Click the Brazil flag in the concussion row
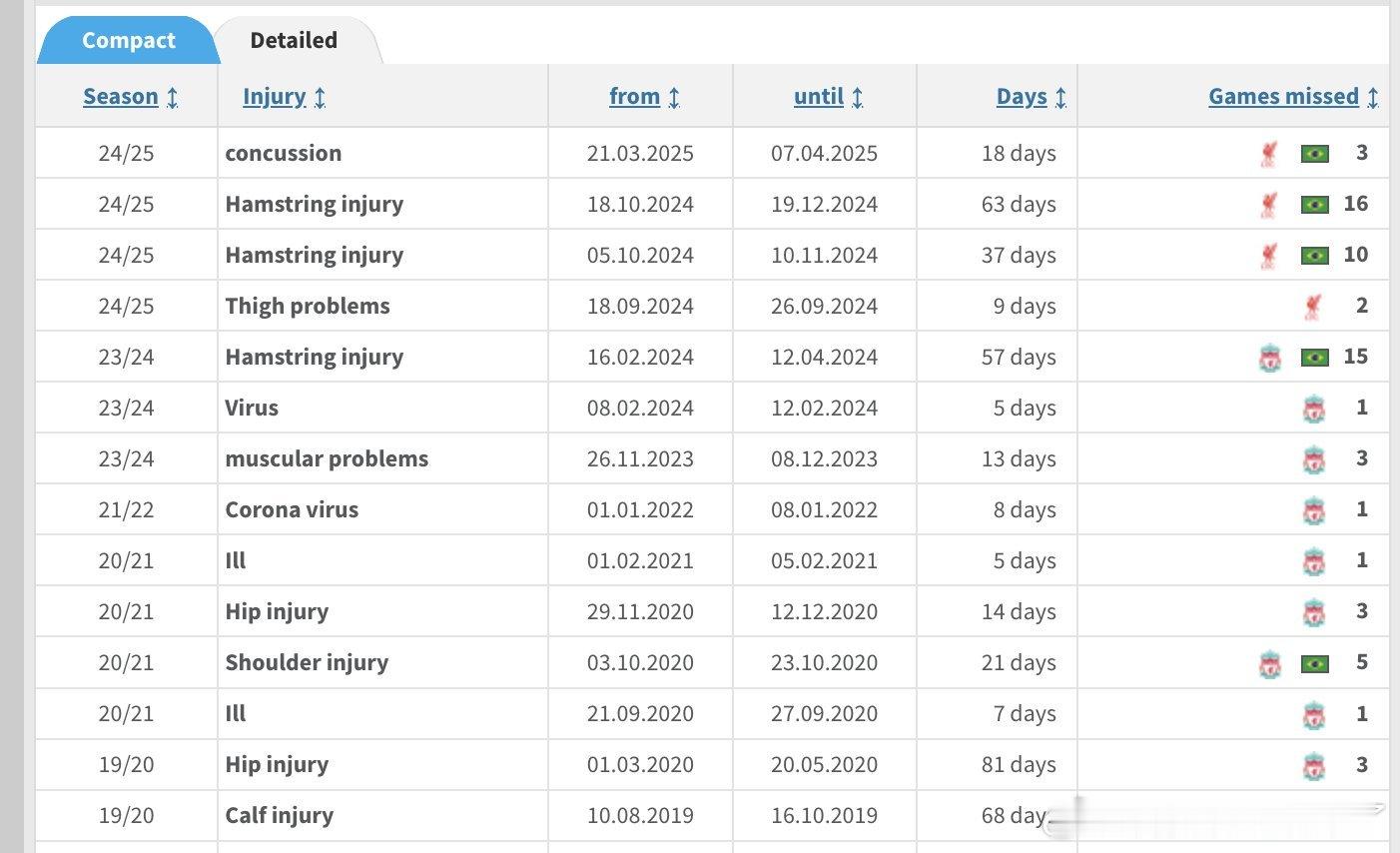The width and height of the screenshot is (1400, 853). pyautogui.click(x=1314, y=154)
